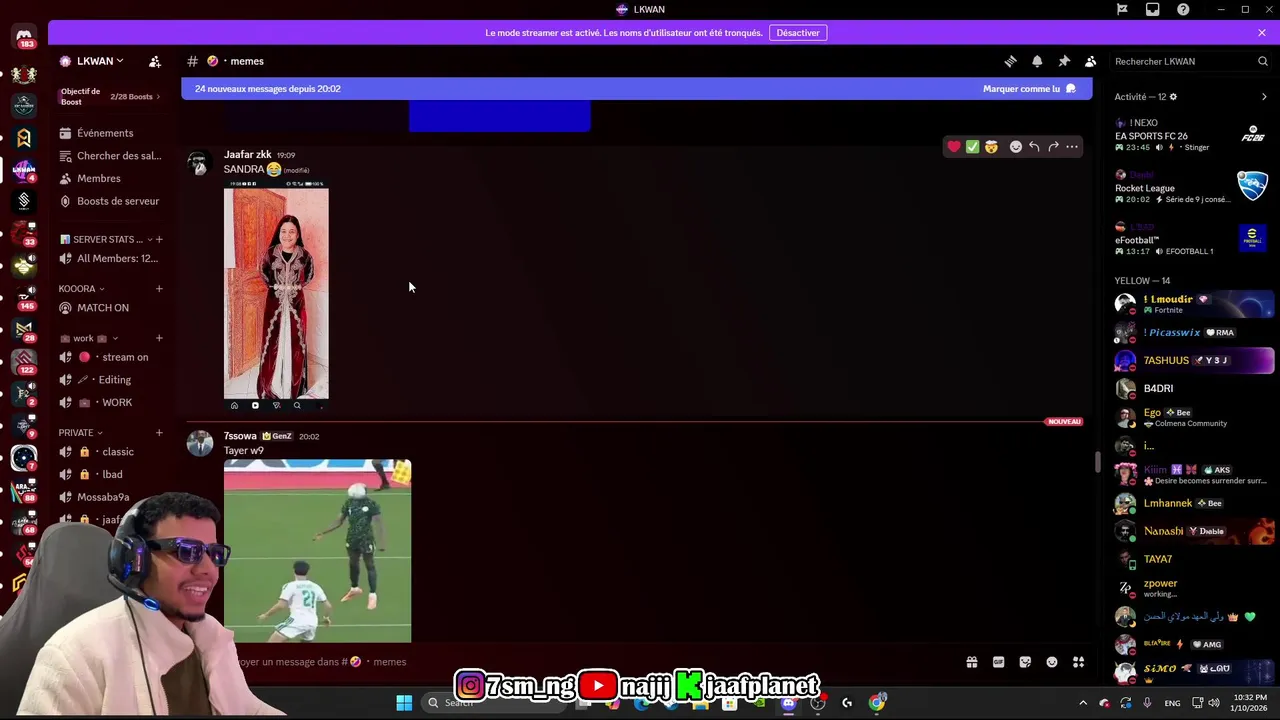Open the gift icon in message bar
The height and width of the screenshot is (720, 1280).
[971, 662]
